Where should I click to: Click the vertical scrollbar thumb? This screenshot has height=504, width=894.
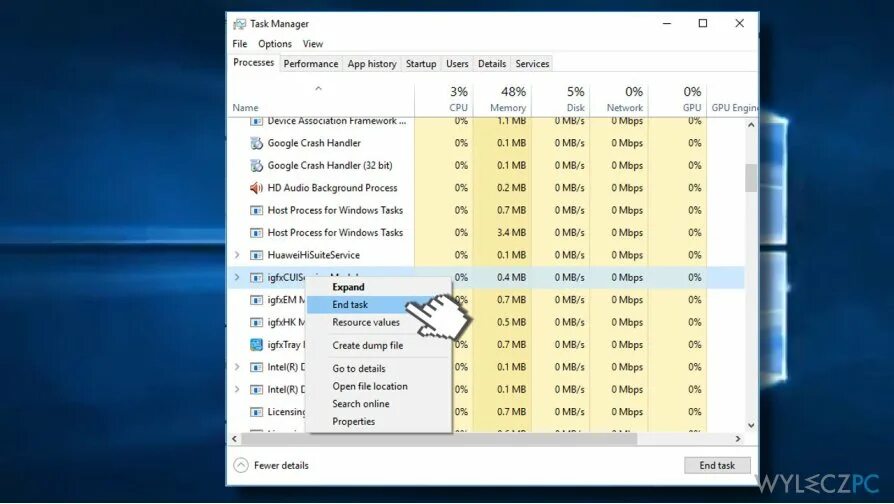tap(751, 178)
